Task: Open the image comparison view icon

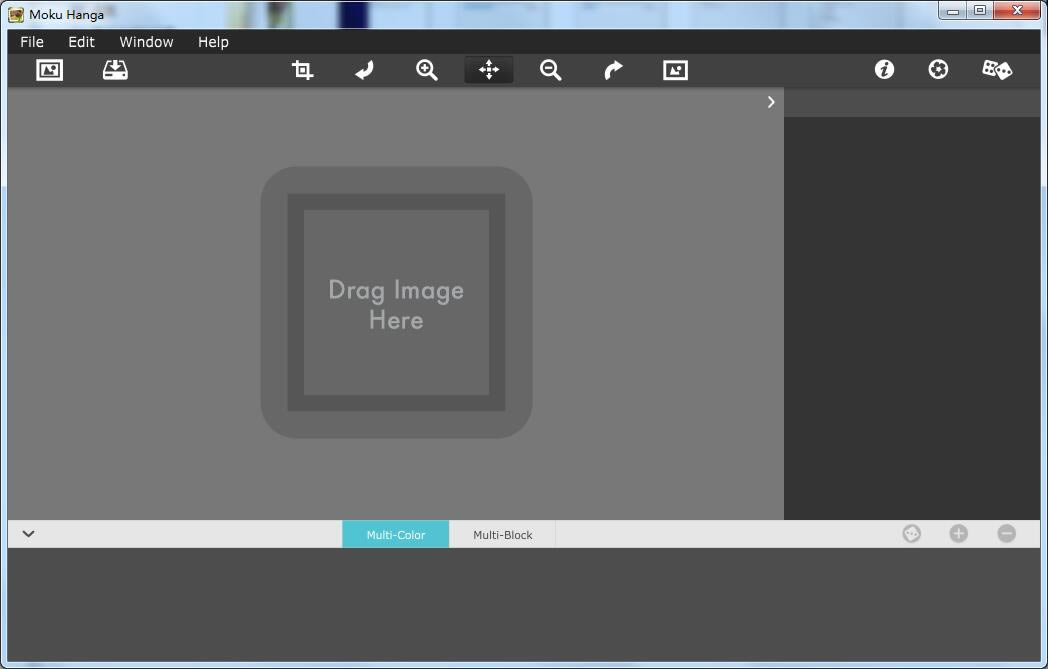Action: (673, 69)
